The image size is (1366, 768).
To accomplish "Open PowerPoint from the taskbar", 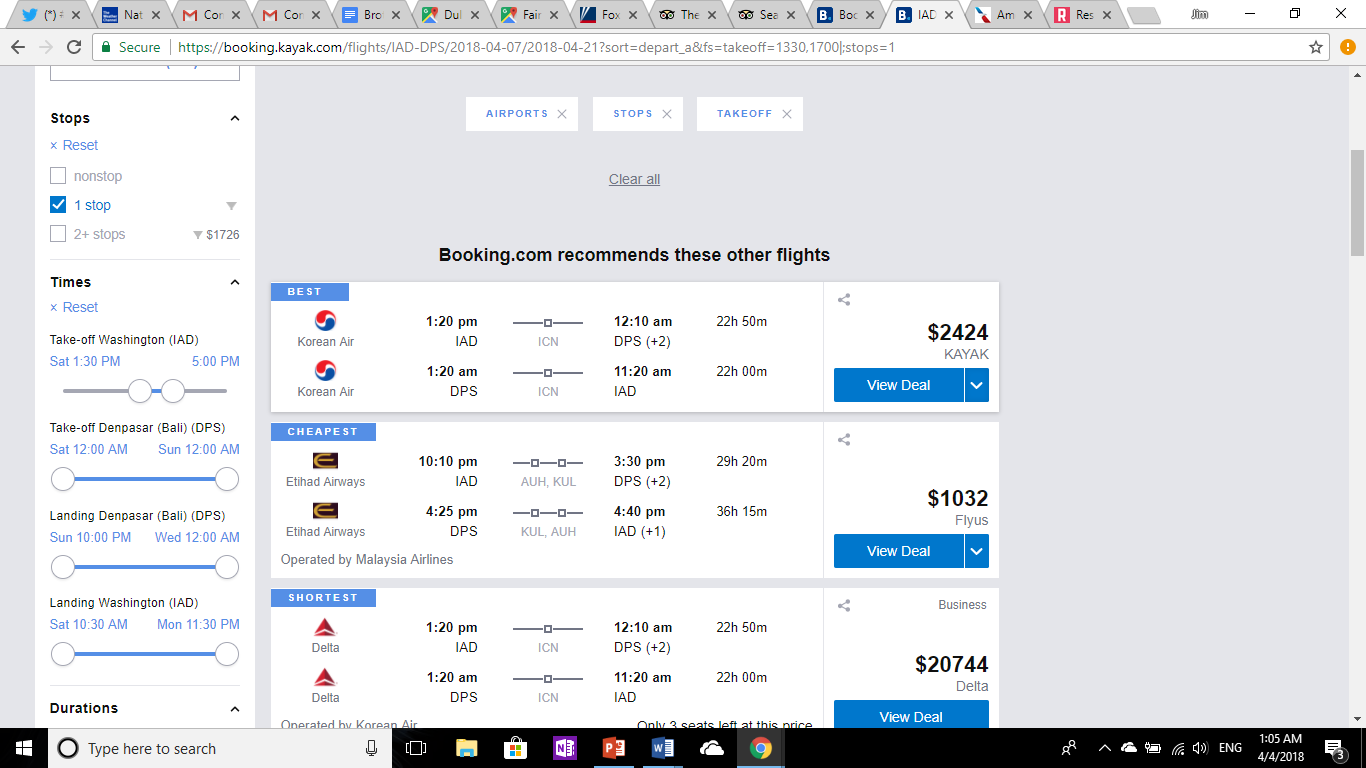I will click(613, 748).
